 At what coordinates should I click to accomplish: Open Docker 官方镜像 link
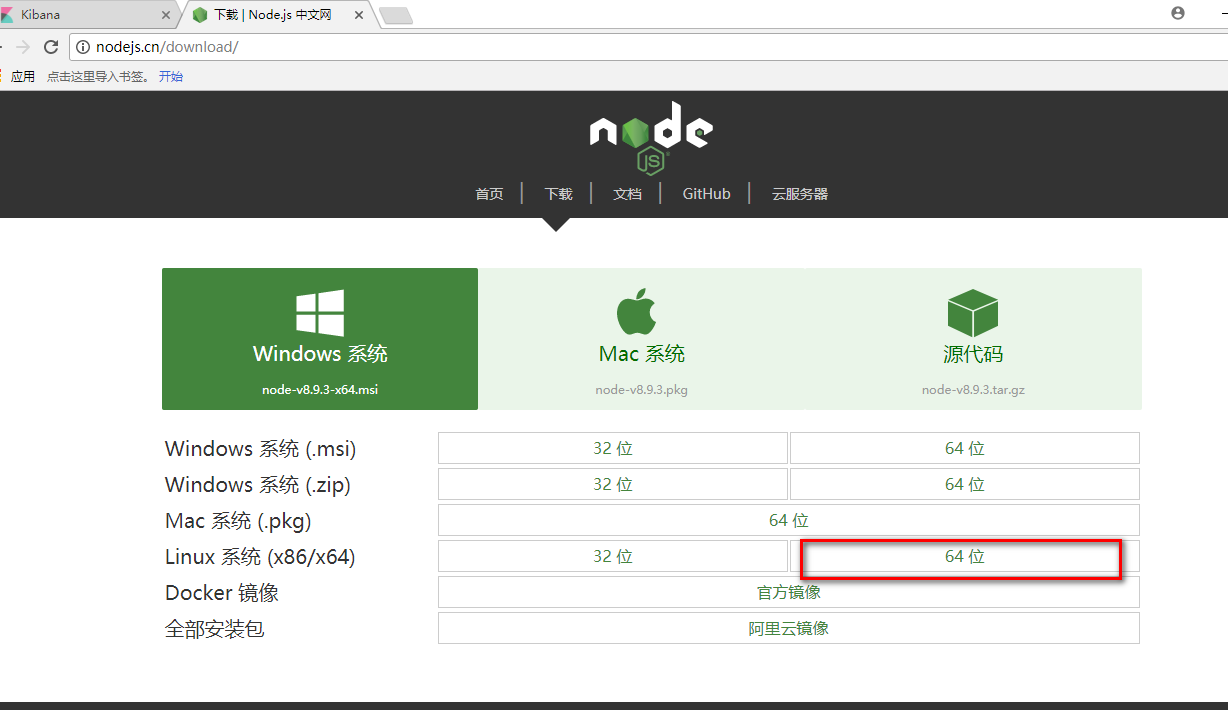[x=789, y=592]
